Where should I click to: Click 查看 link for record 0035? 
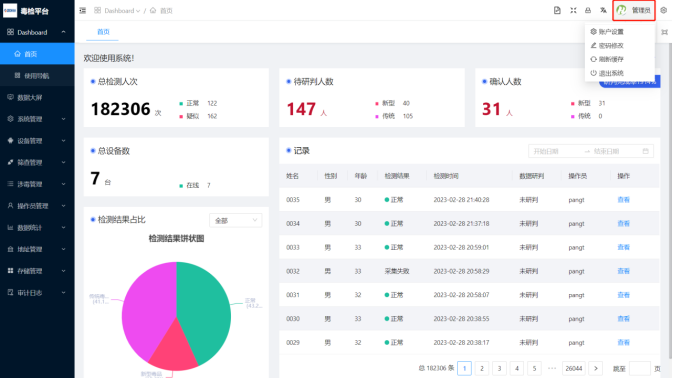(x=623, y=200)
